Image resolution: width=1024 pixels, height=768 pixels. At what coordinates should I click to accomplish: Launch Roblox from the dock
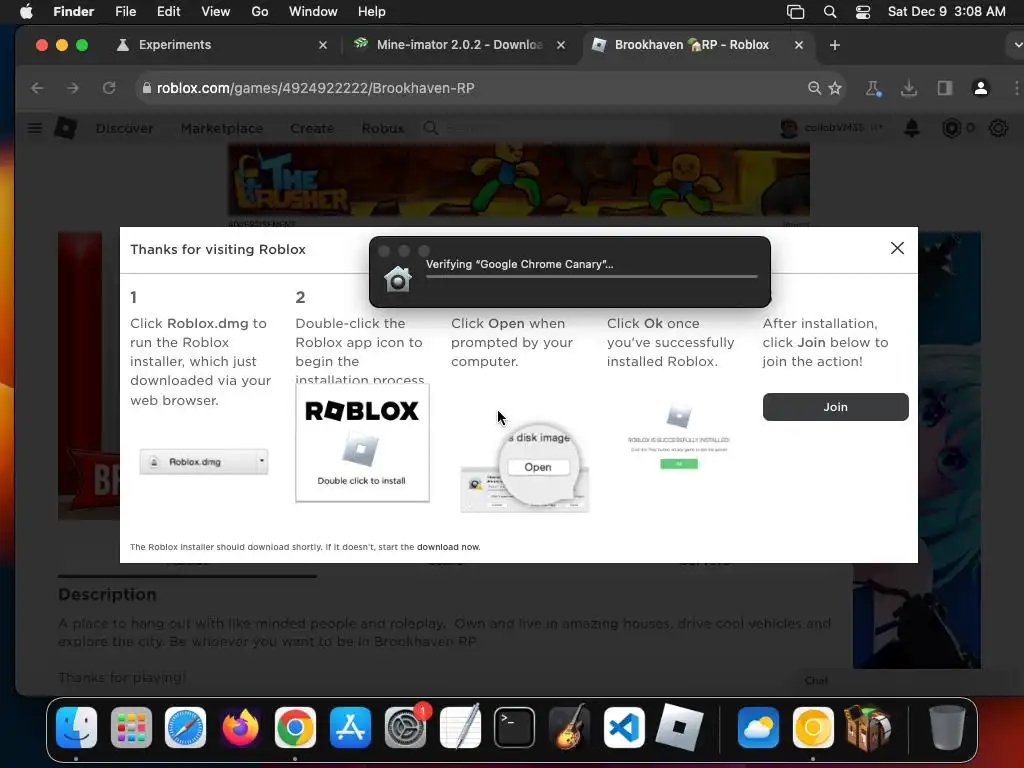pyautogui.click(x=679, y=727)
